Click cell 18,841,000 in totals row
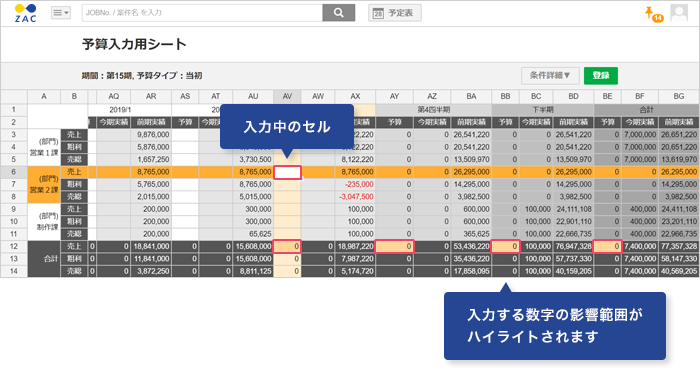 [x=151, y=246]
